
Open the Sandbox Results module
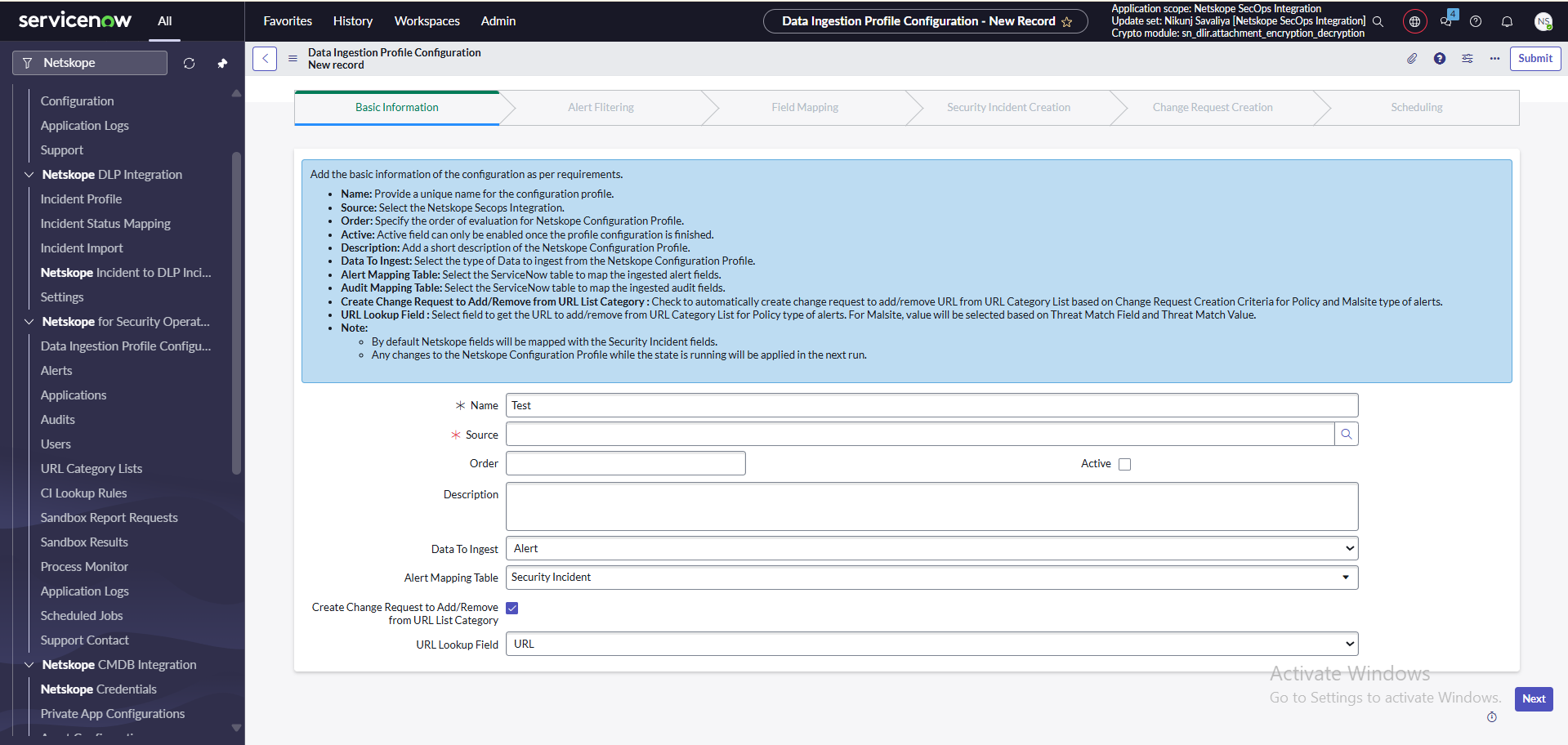click(x=84, y=542)
